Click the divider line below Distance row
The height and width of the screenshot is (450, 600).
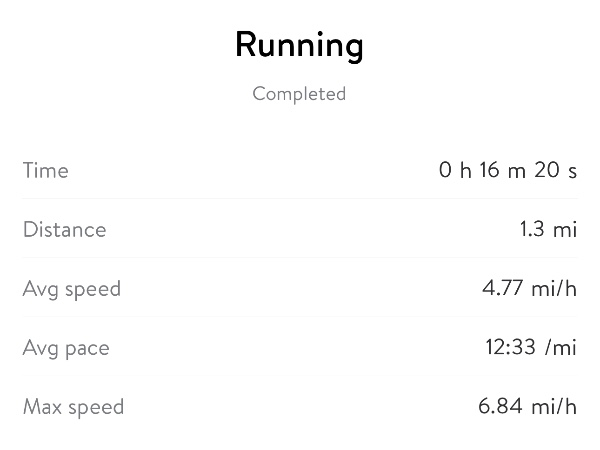(x=300, y=258)
